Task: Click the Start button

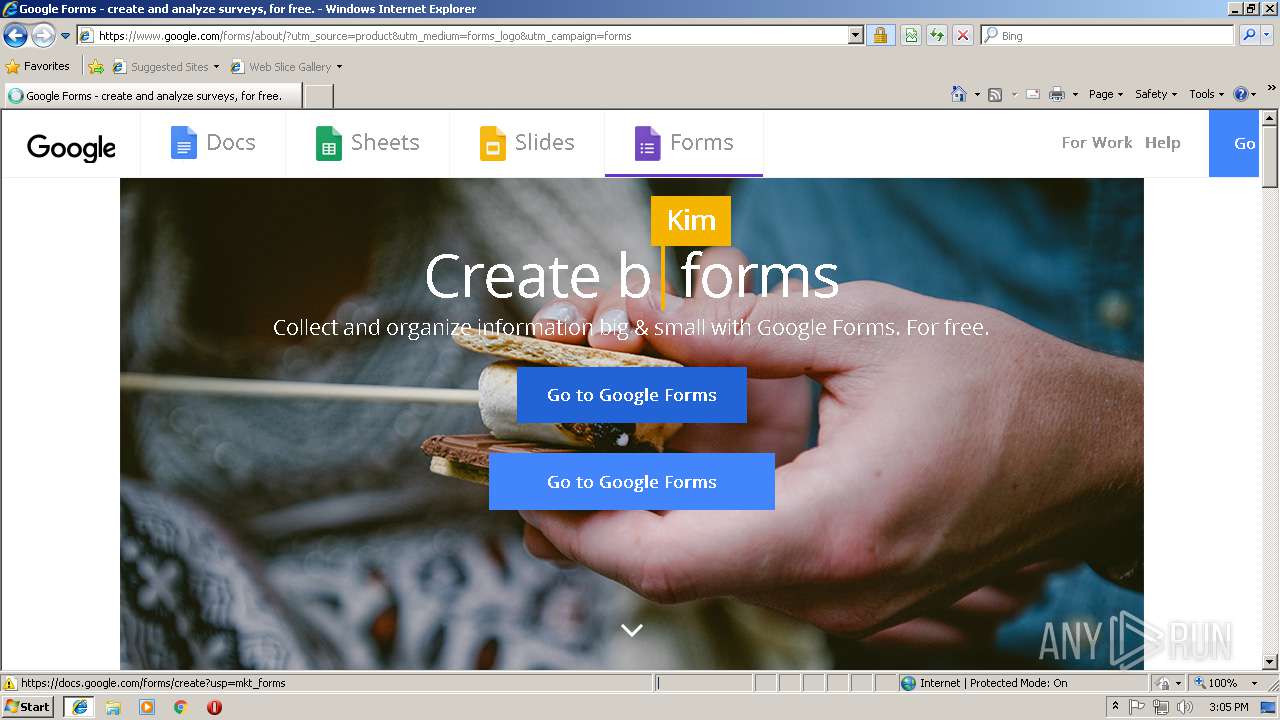Action: point(27,707)
